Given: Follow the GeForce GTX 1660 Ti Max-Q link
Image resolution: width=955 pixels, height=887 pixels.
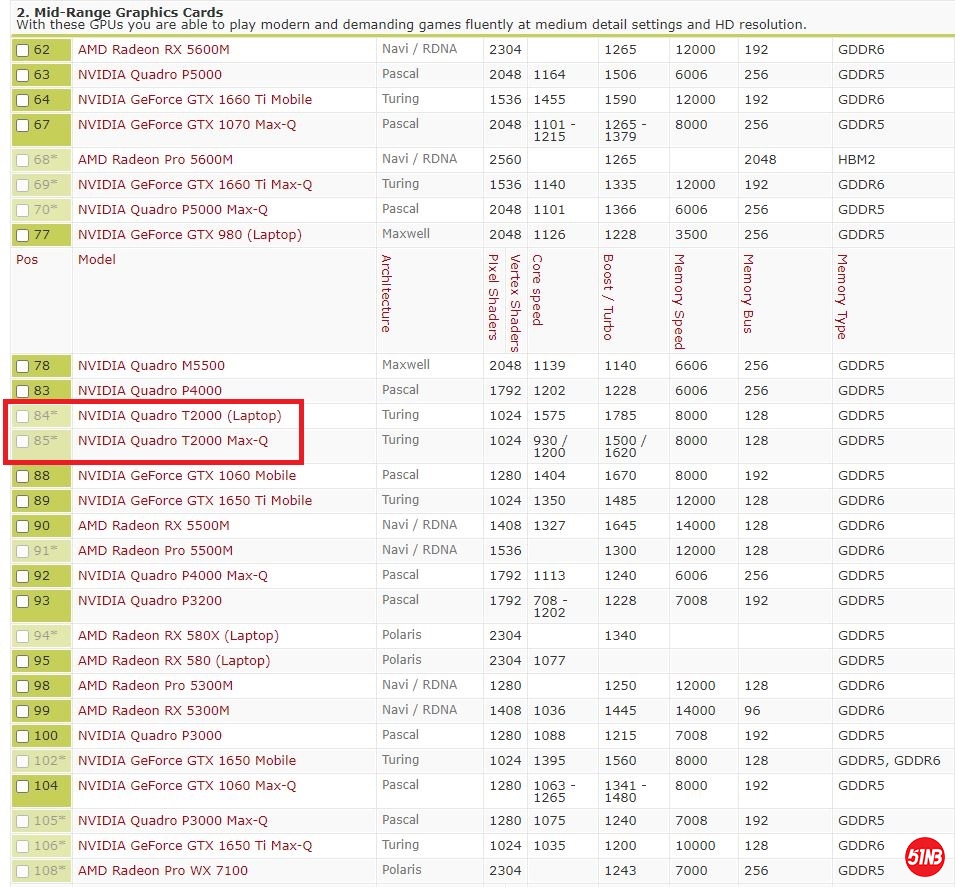Looking at the screenshot, I should coord(195,185).
